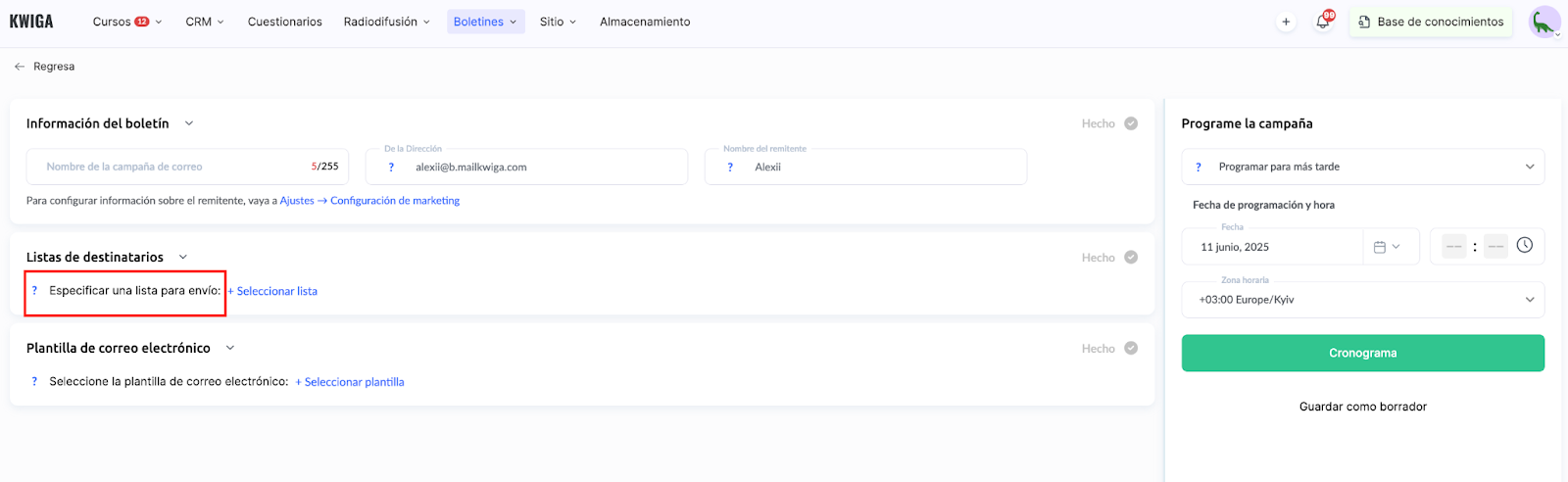Click help icon in Nombre del remitente field
The image size is (1568, 482).
pyautogui.click(x=730, y=168)
